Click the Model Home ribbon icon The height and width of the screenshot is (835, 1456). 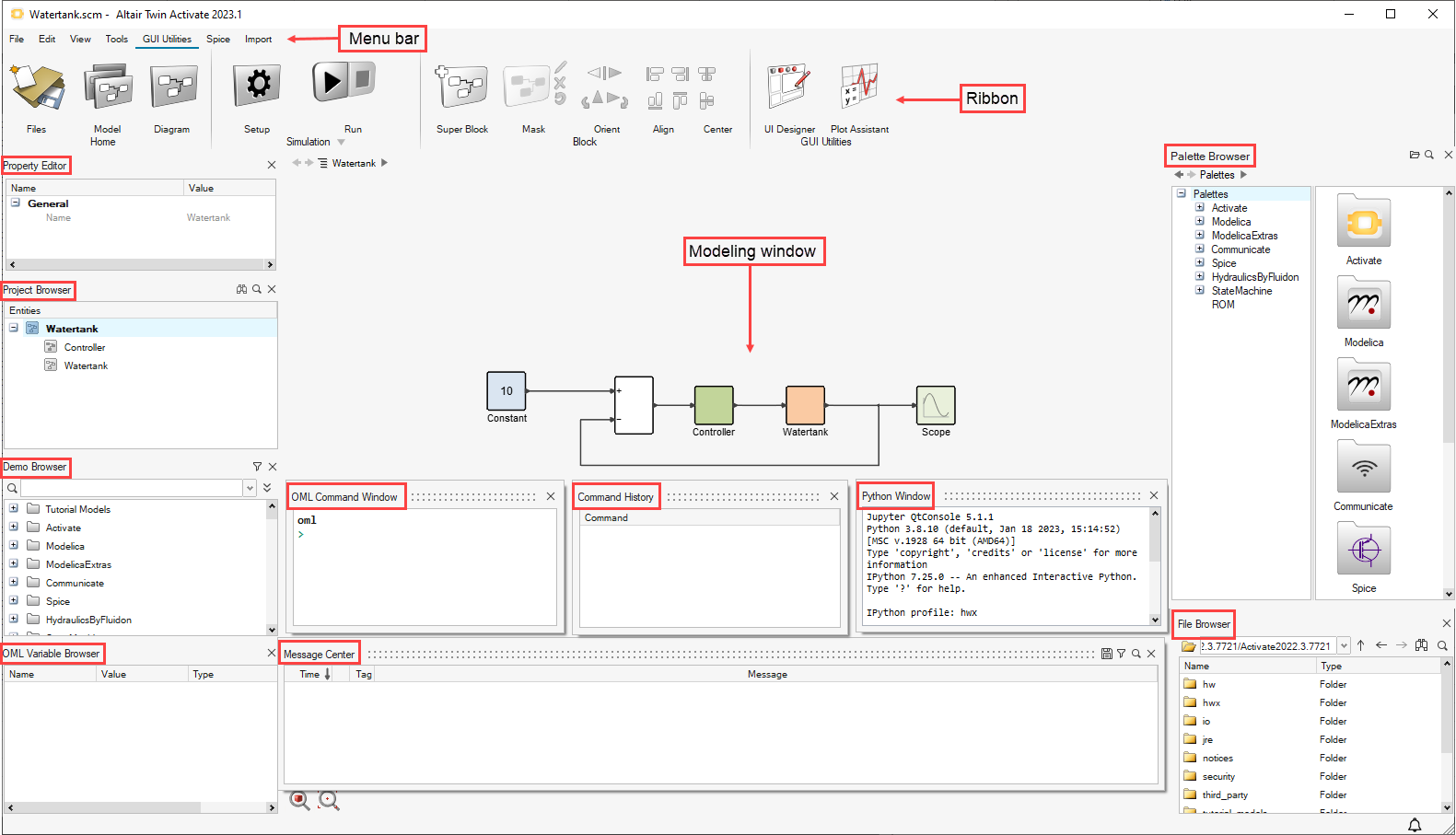[x=108, y=88]
